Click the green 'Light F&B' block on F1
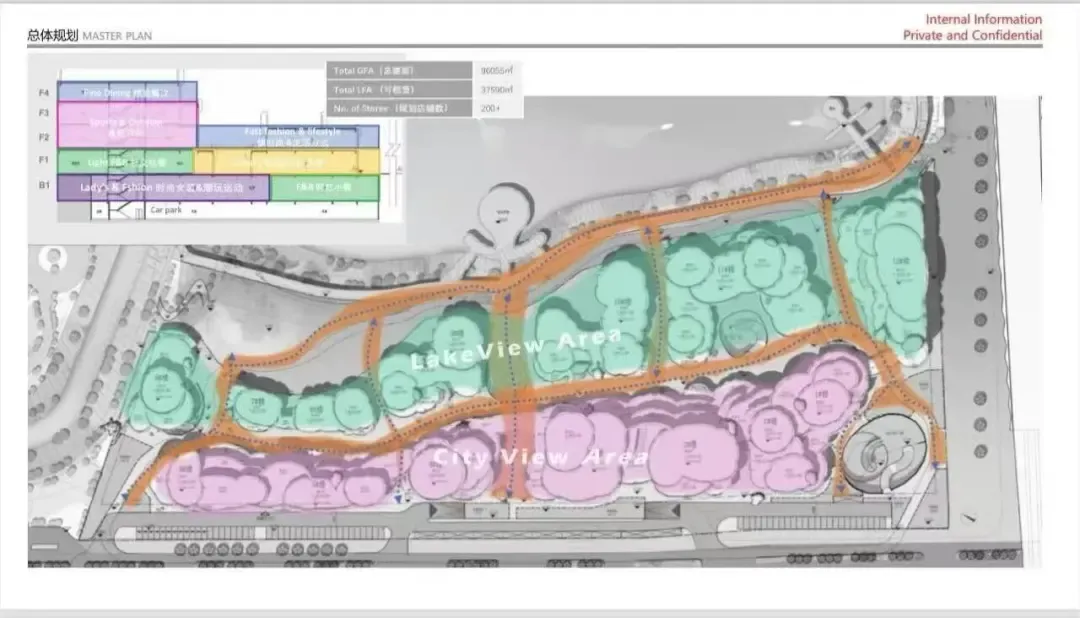 tap(125, 162)
